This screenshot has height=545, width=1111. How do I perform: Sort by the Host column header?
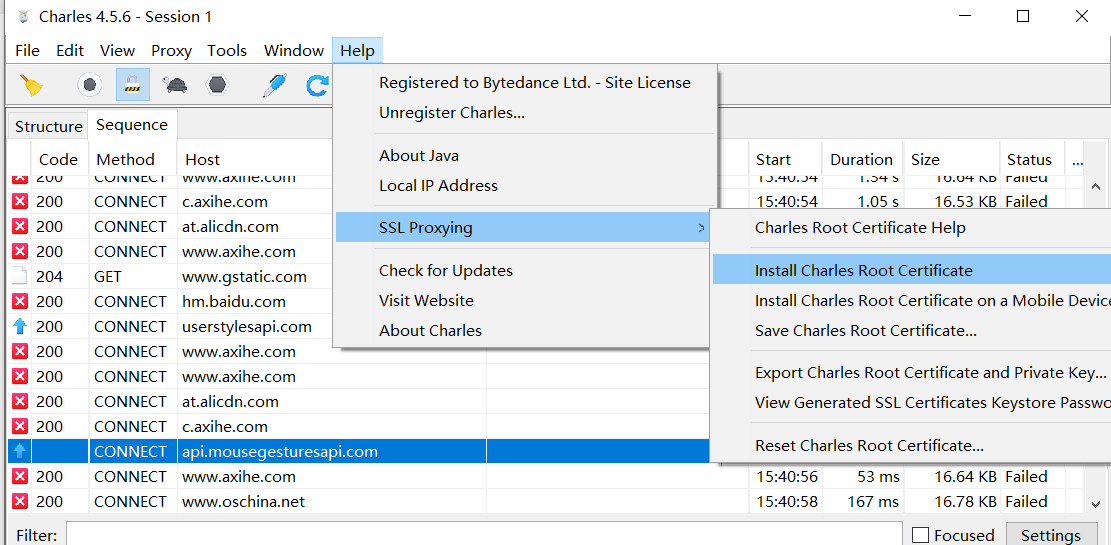click(x=255, y=159)
